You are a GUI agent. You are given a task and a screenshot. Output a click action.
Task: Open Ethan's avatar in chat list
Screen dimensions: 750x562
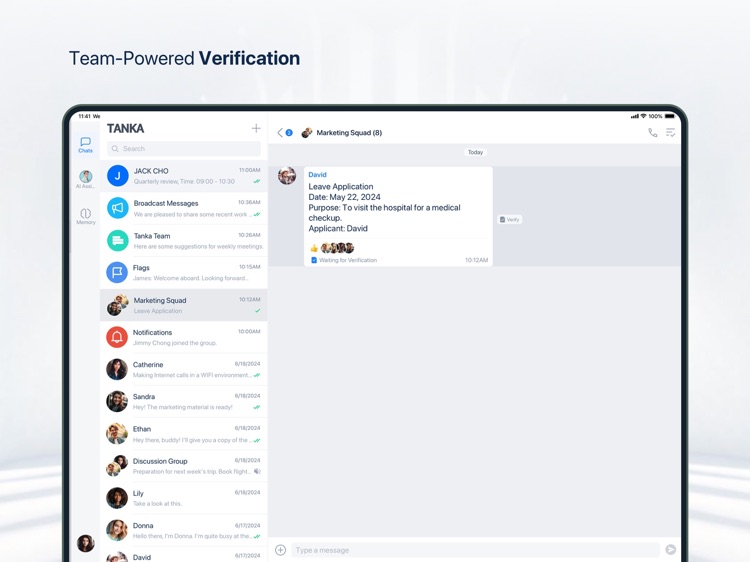point(117,434)
